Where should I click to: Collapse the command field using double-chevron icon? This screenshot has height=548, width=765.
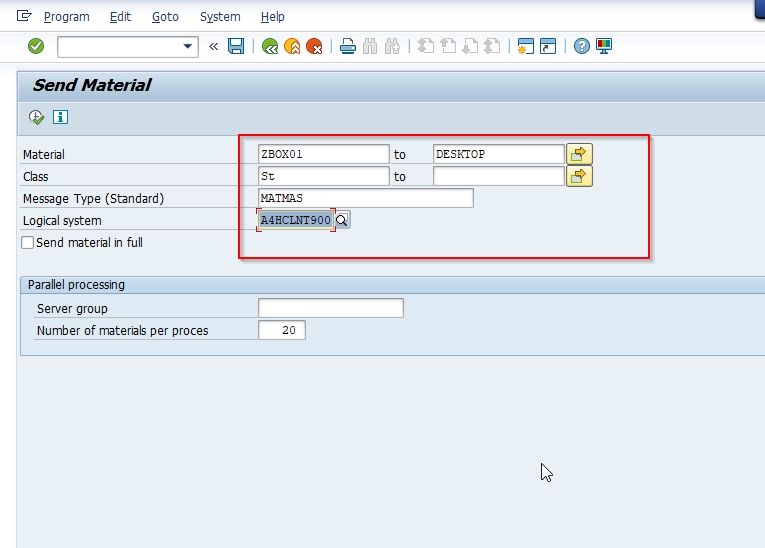click(214, 47)
